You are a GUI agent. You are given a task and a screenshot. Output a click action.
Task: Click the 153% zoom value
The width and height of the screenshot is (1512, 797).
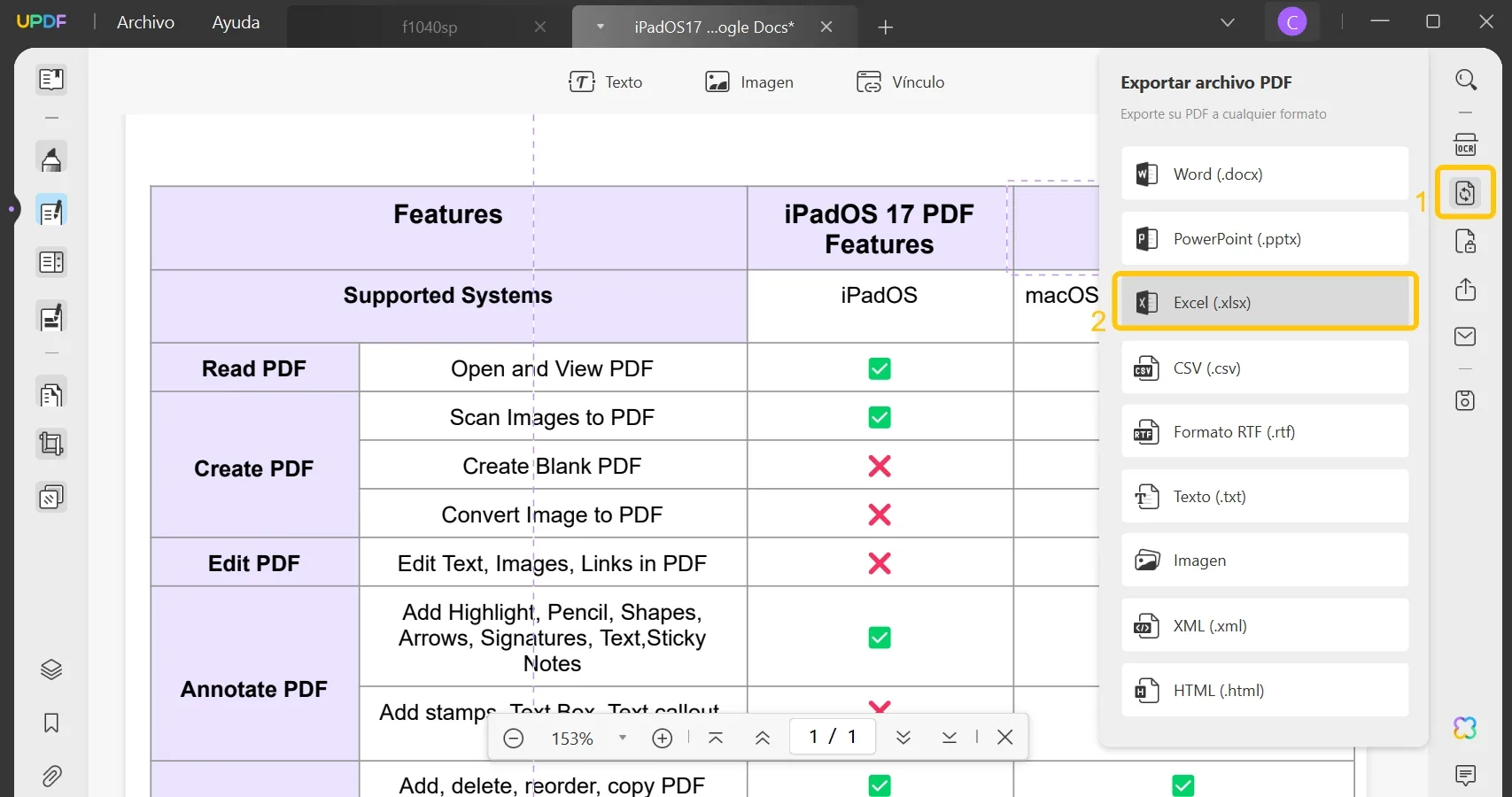[572, 739]
